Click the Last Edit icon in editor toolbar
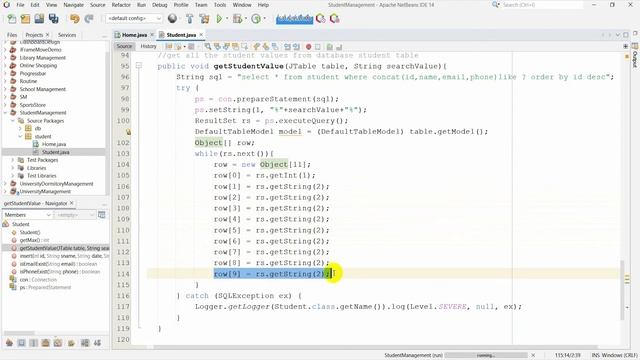The height and width of the screenshot is (360, 640). tap(168, 47)
